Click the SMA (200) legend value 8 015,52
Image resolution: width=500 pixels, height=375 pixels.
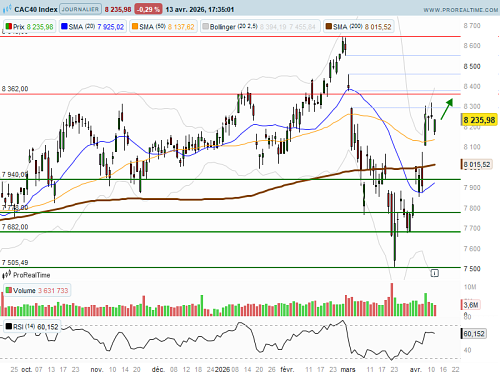(x=378, y=27)
